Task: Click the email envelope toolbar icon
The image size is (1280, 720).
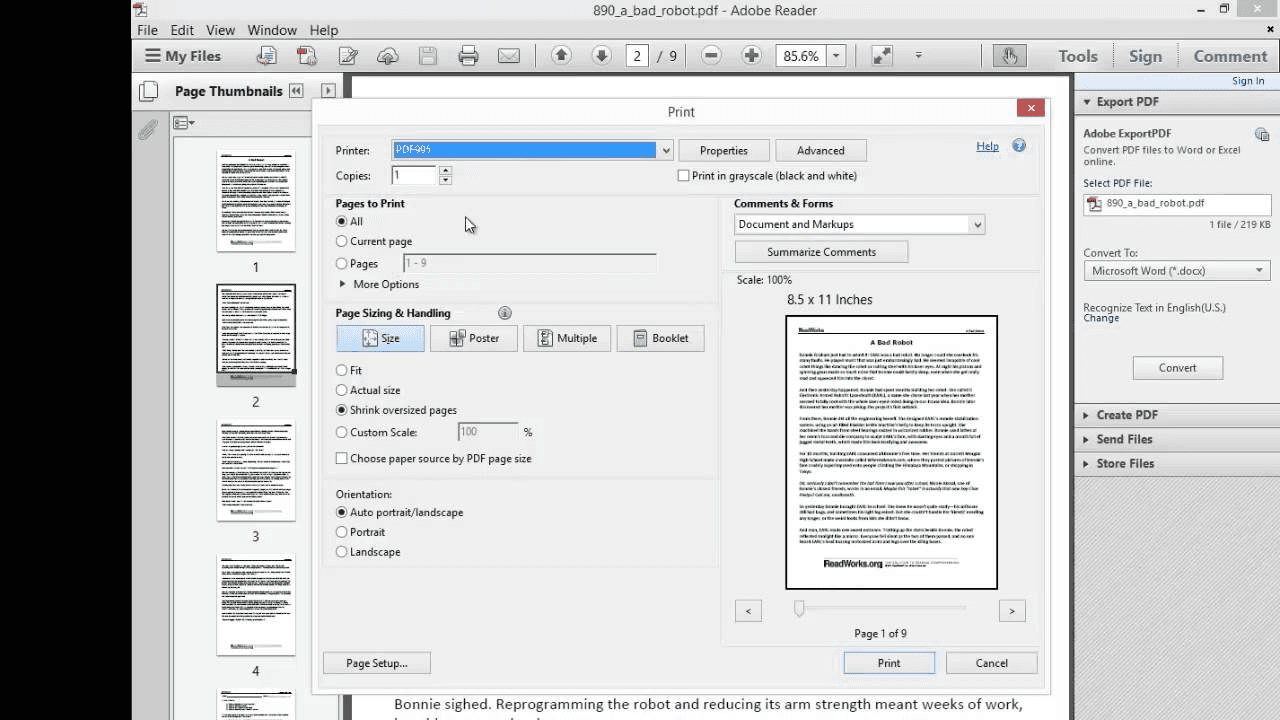Action: 509,56
